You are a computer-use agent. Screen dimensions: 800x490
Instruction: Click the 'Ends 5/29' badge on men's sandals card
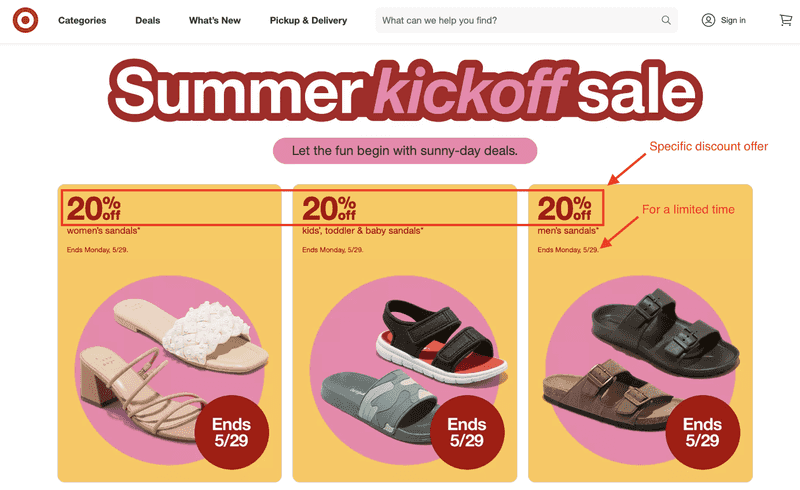coord(703,432)
